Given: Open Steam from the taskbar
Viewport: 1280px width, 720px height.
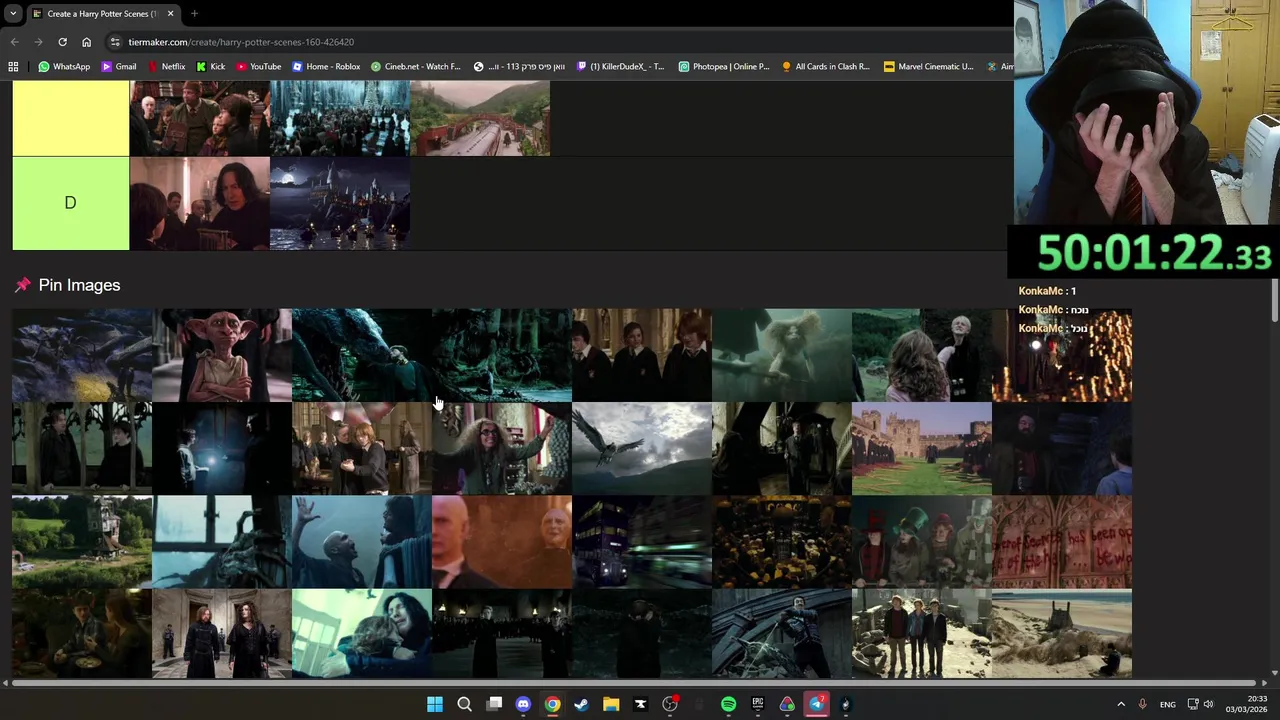Looking at the screenshot, I should [x=581, y=704].
